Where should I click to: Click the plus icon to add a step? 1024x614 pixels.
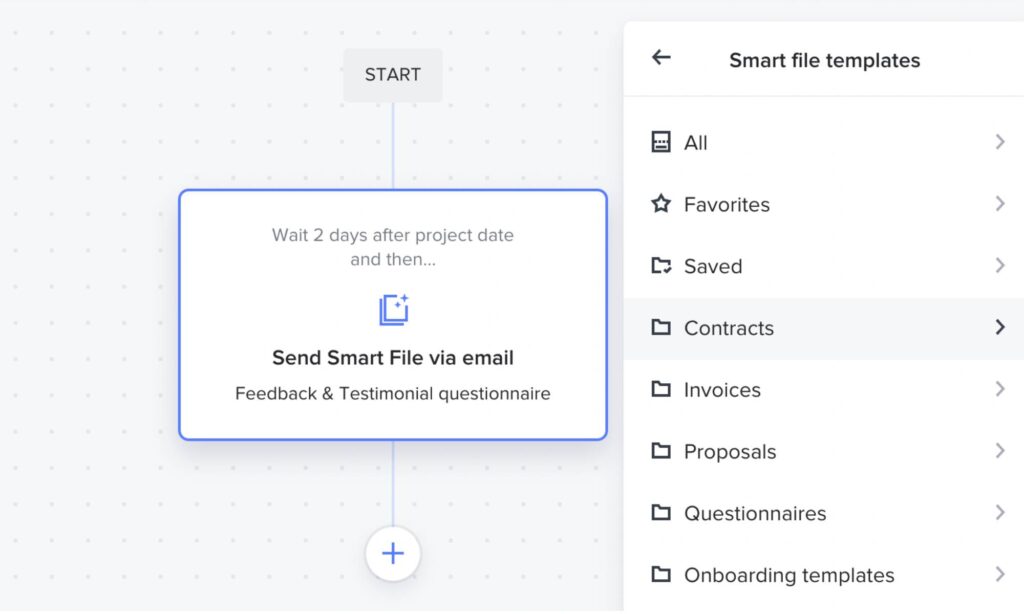pos(393,553)
